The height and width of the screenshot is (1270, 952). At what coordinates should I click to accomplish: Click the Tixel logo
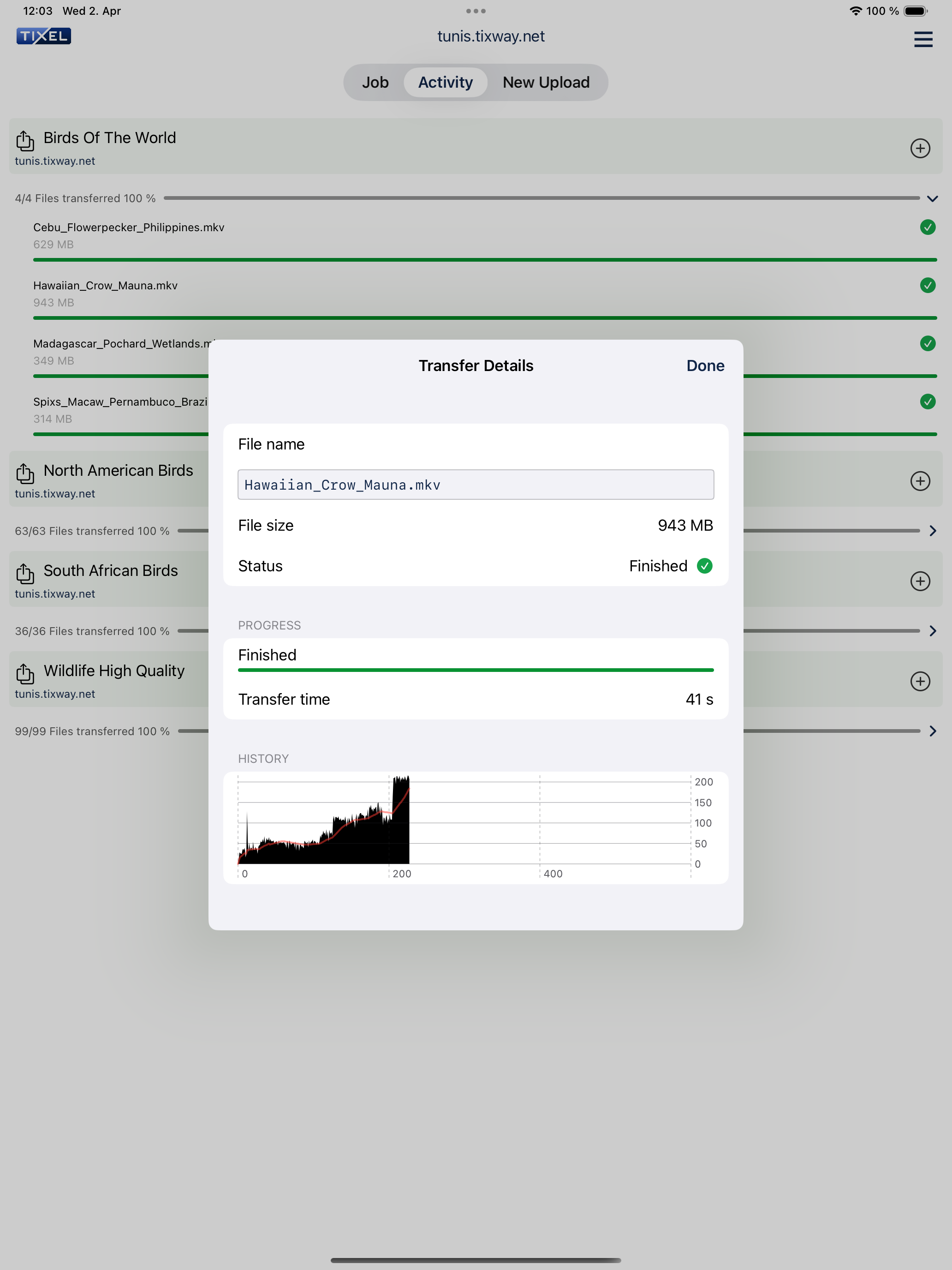44,36
